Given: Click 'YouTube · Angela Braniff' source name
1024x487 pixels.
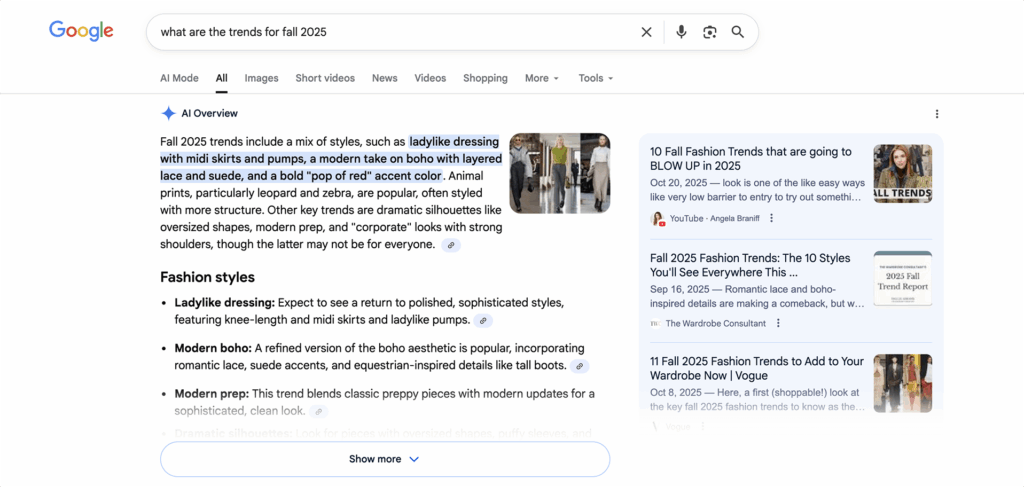Looking at the screenshot, I should pos(714,219).
